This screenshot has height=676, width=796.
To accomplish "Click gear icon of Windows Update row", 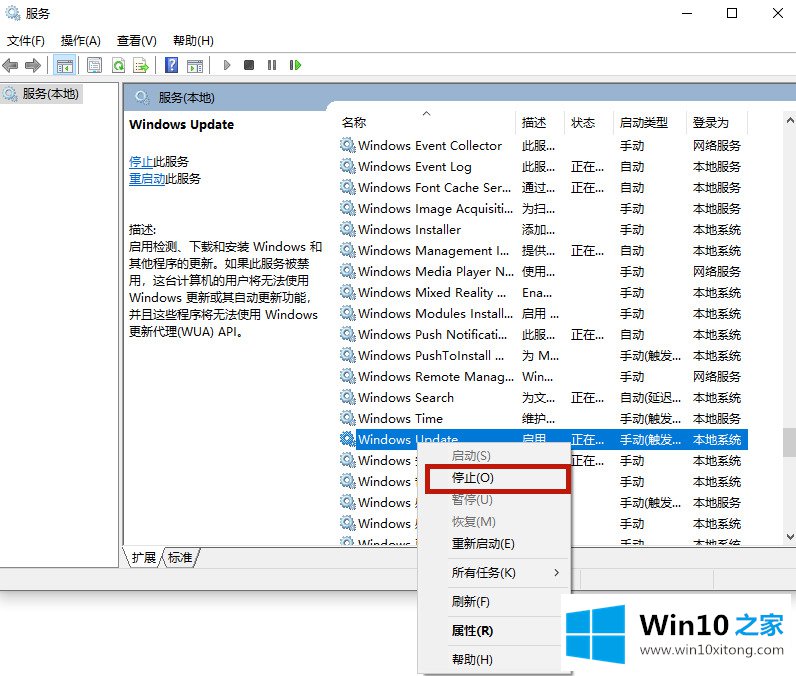I will point(347,439).
